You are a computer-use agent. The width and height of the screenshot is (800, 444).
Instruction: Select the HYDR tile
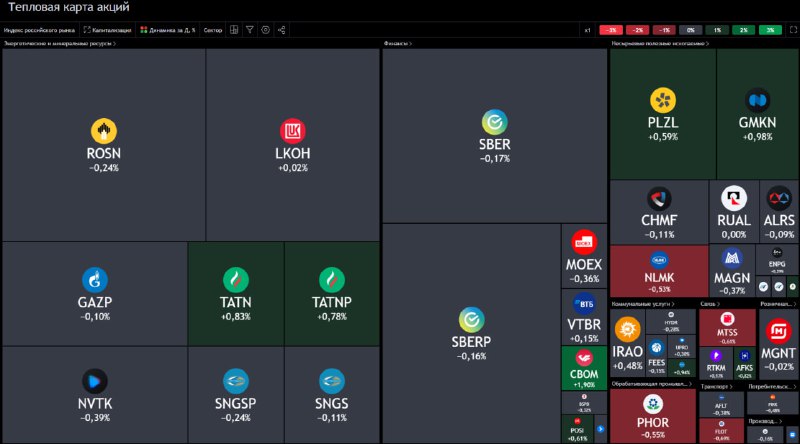pos(671,322)
